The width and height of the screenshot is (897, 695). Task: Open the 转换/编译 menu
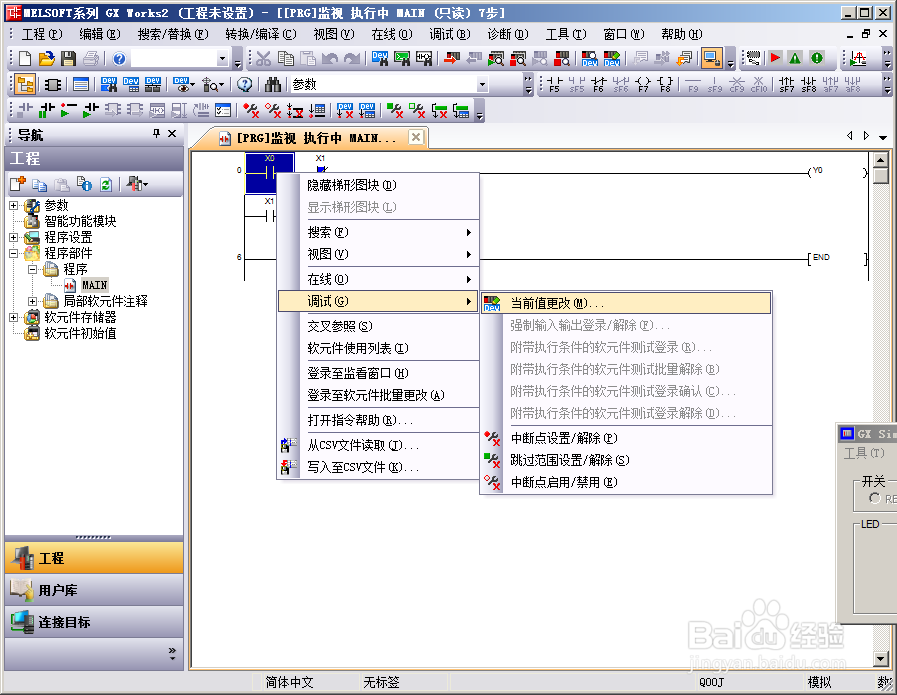point(261,34)
